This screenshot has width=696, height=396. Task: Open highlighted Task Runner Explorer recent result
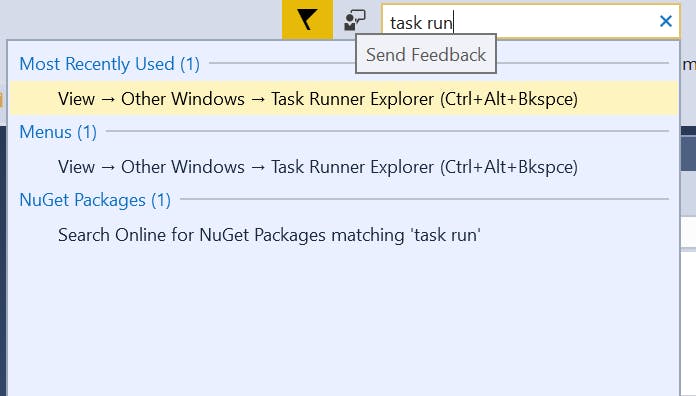point(344,99)
